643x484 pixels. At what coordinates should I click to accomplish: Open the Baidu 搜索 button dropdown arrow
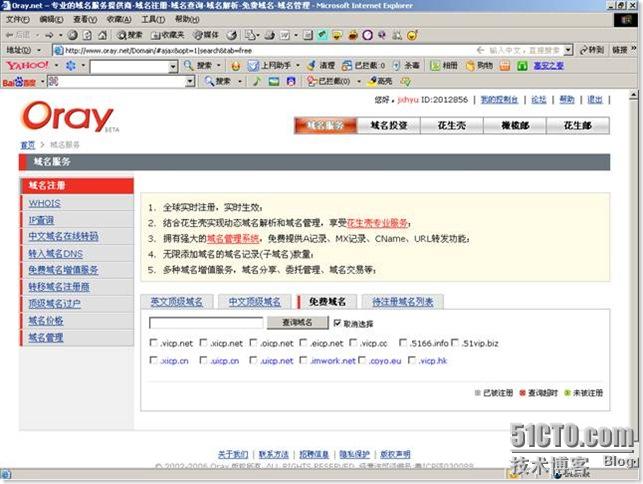click(240, 81)
